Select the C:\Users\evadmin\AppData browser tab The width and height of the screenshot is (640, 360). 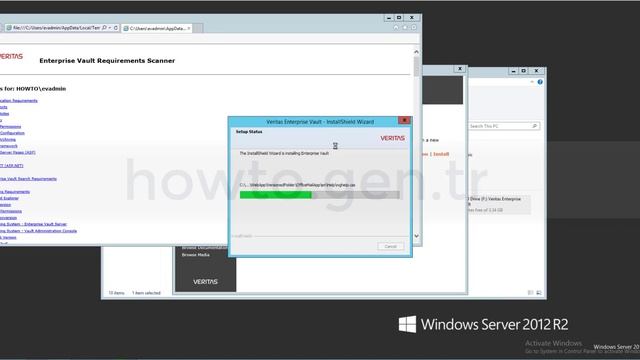157,28
